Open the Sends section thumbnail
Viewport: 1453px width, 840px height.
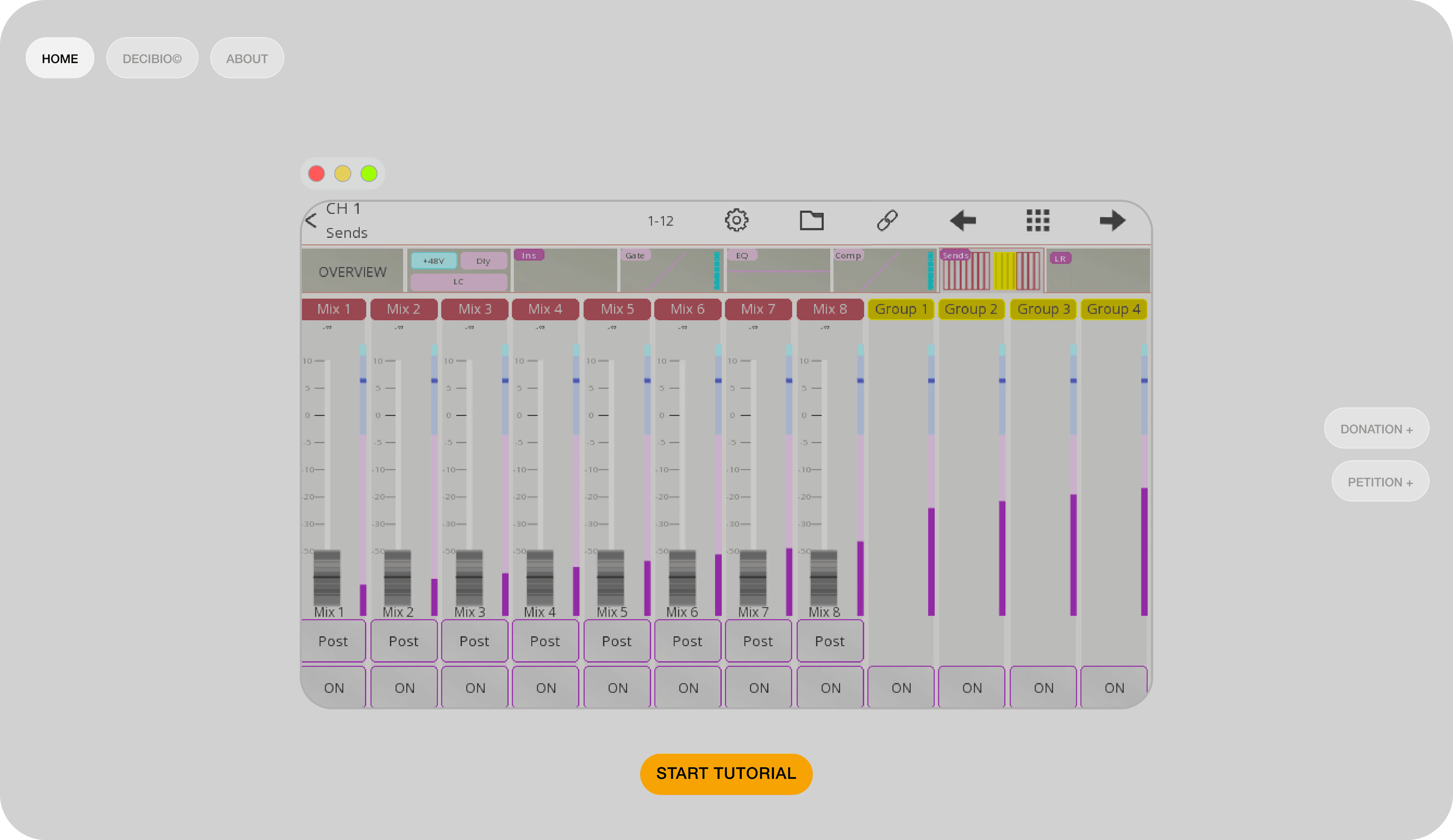point(991,270)
